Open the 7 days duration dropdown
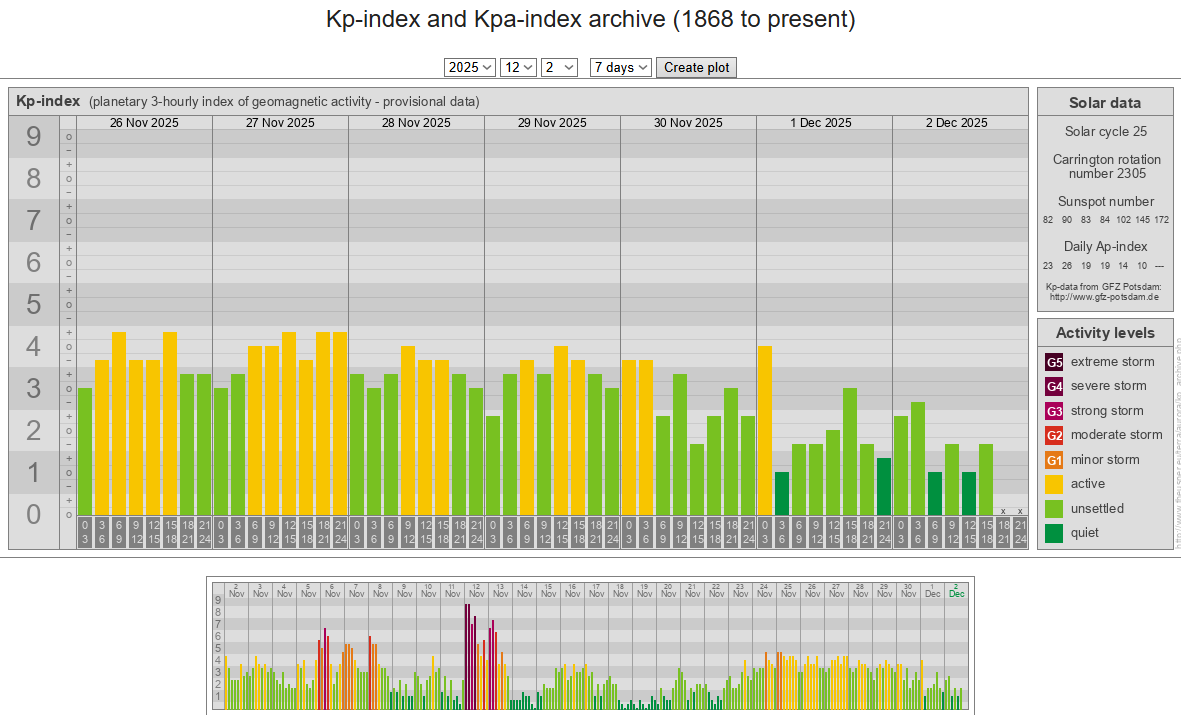This screenshot has width=1181, height=715. tap(620, 67)
